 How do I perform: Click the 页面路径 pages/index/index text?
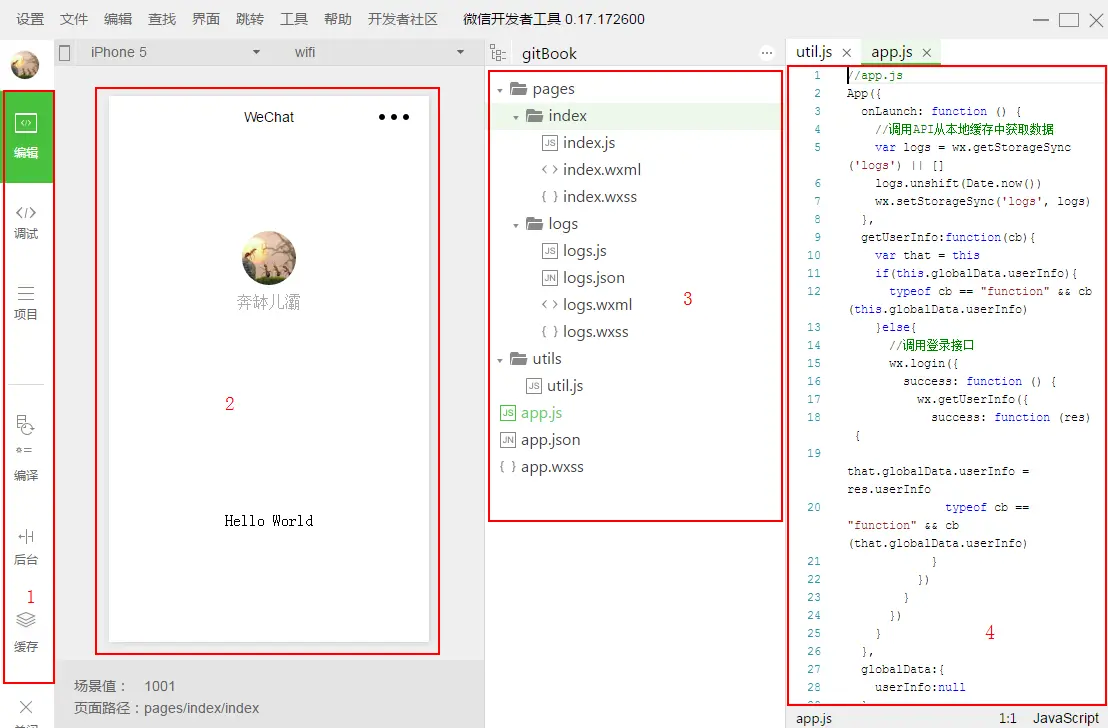(x=167, y=708)
